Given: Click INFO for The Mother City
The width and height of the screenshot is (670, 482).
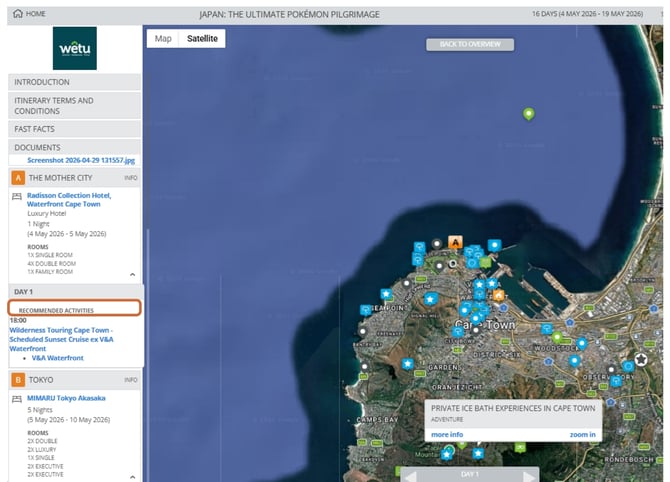Looking at the screenshot, I should point(131,178).
